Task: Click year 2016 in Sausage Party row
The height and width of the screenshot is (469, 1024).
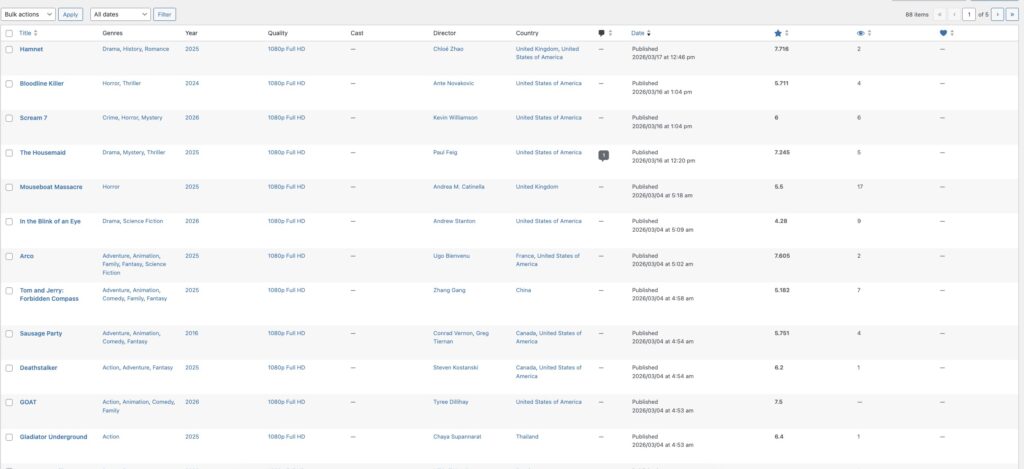Action: 192,333
